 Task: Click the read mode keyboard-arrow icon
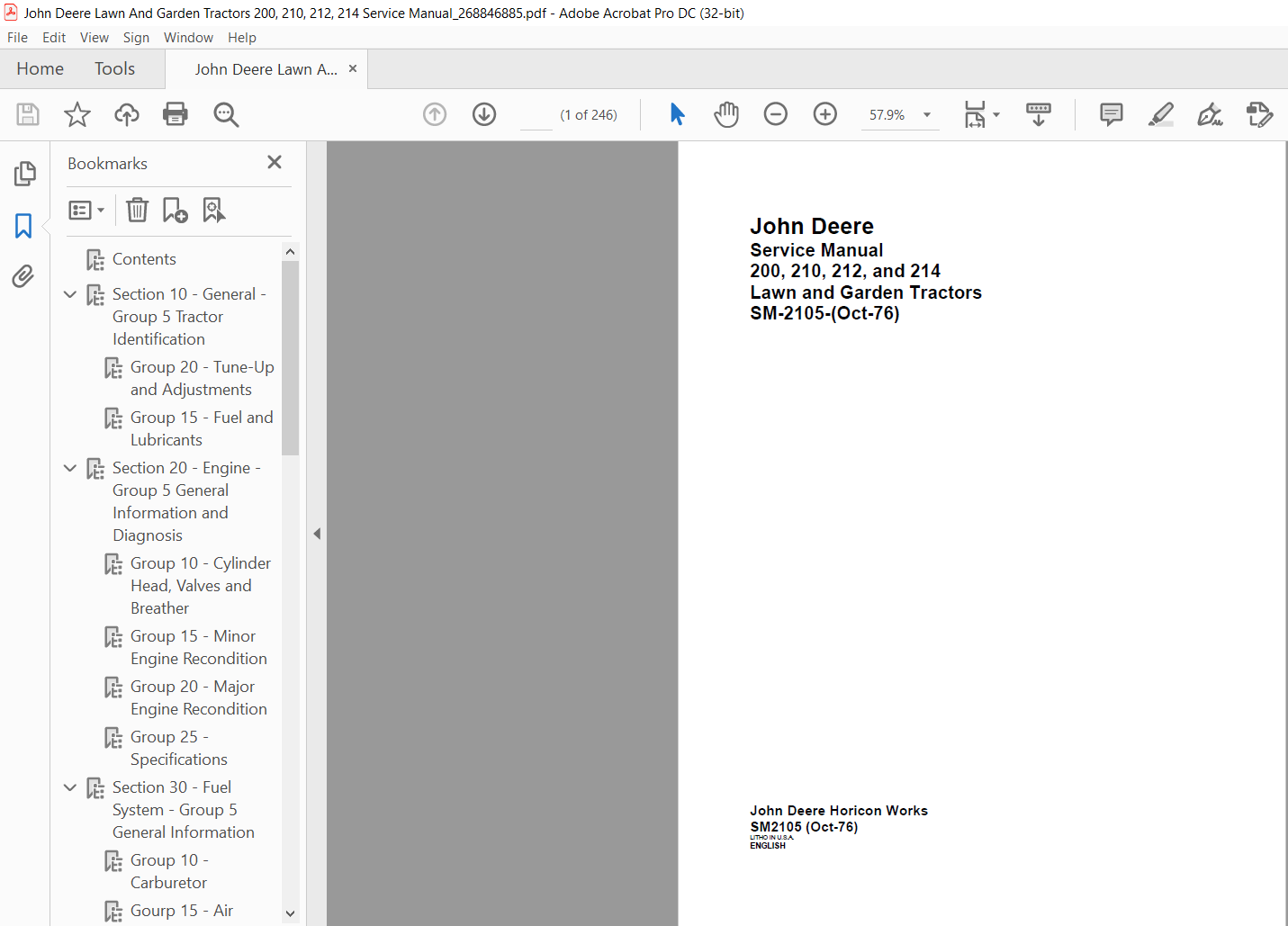click(x=1039, y=114)
